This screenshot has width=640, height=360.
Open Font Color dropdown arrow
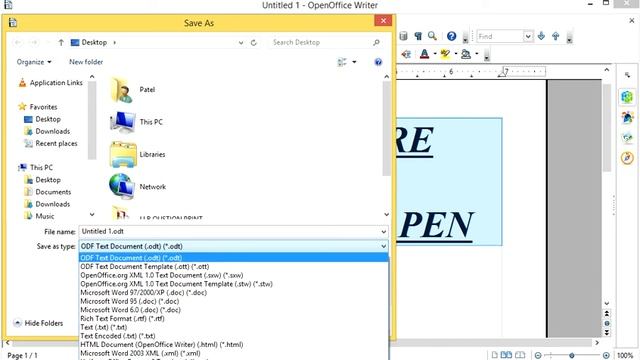click(x=435, y=54)
